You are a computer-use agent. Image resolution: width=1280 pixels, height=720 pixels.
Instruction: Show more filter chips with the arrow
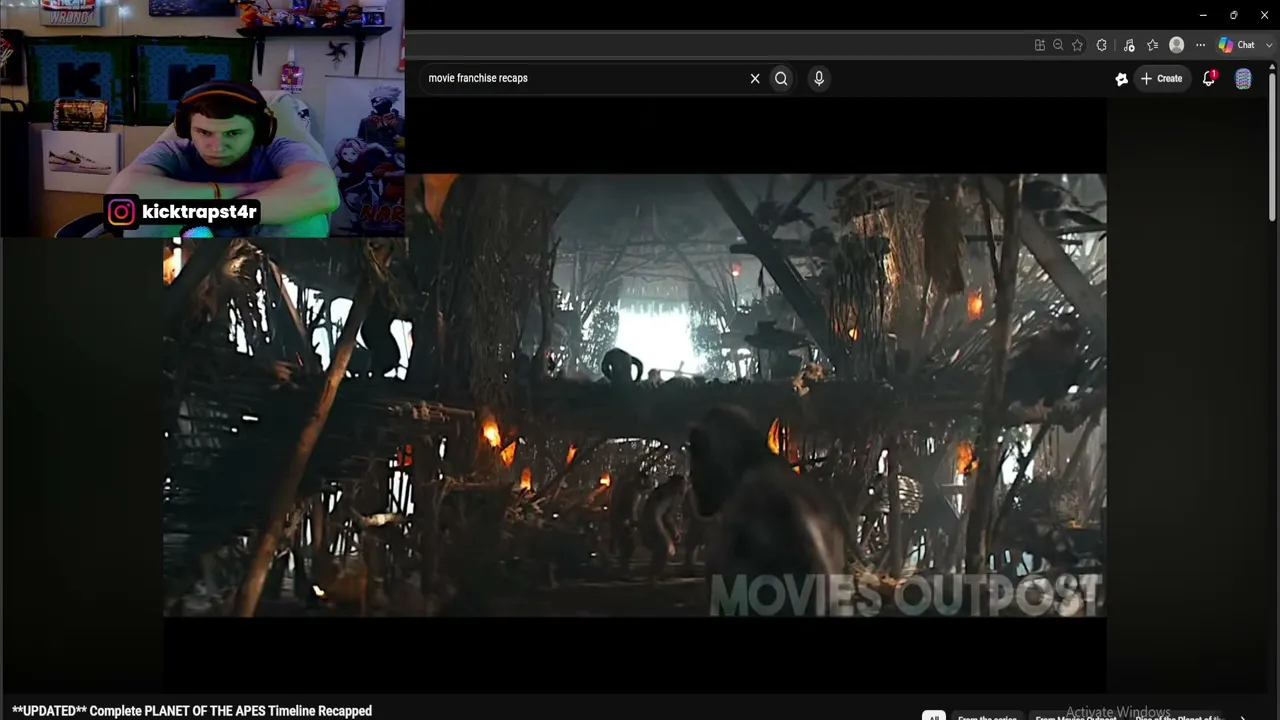[x=1242, y=716]
